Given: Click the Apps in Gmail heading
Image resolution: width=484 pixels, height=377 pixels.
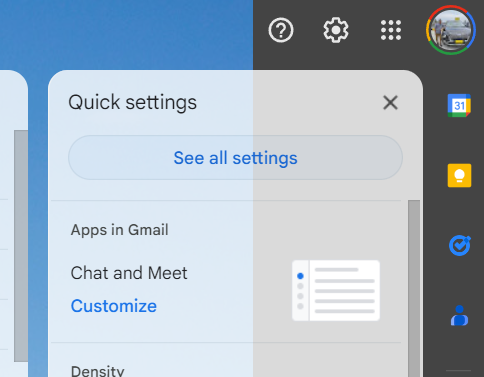Looking at the screenshot, I should tap(119, 230).
